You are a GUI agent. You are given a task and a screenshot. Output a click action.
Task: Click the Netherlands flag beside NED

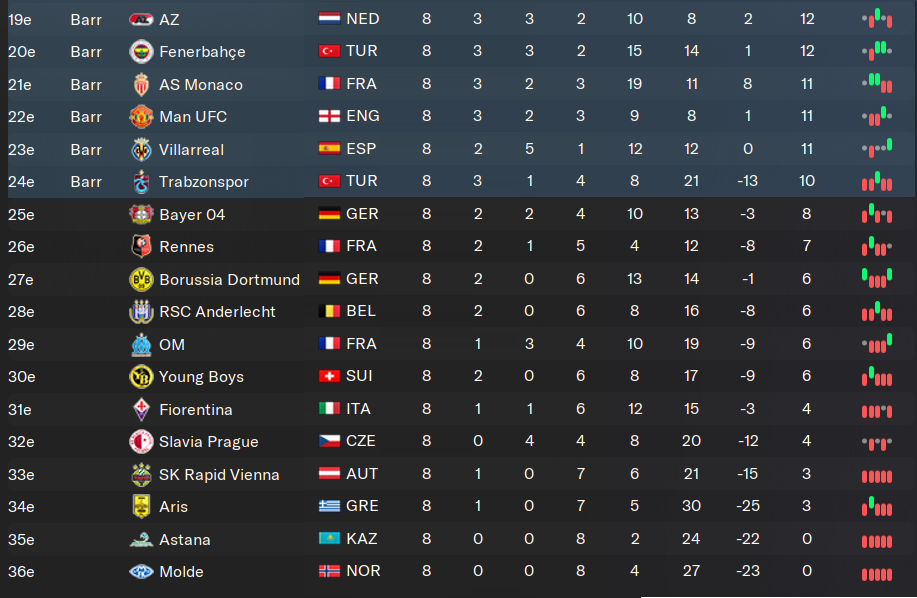(329, 19)
